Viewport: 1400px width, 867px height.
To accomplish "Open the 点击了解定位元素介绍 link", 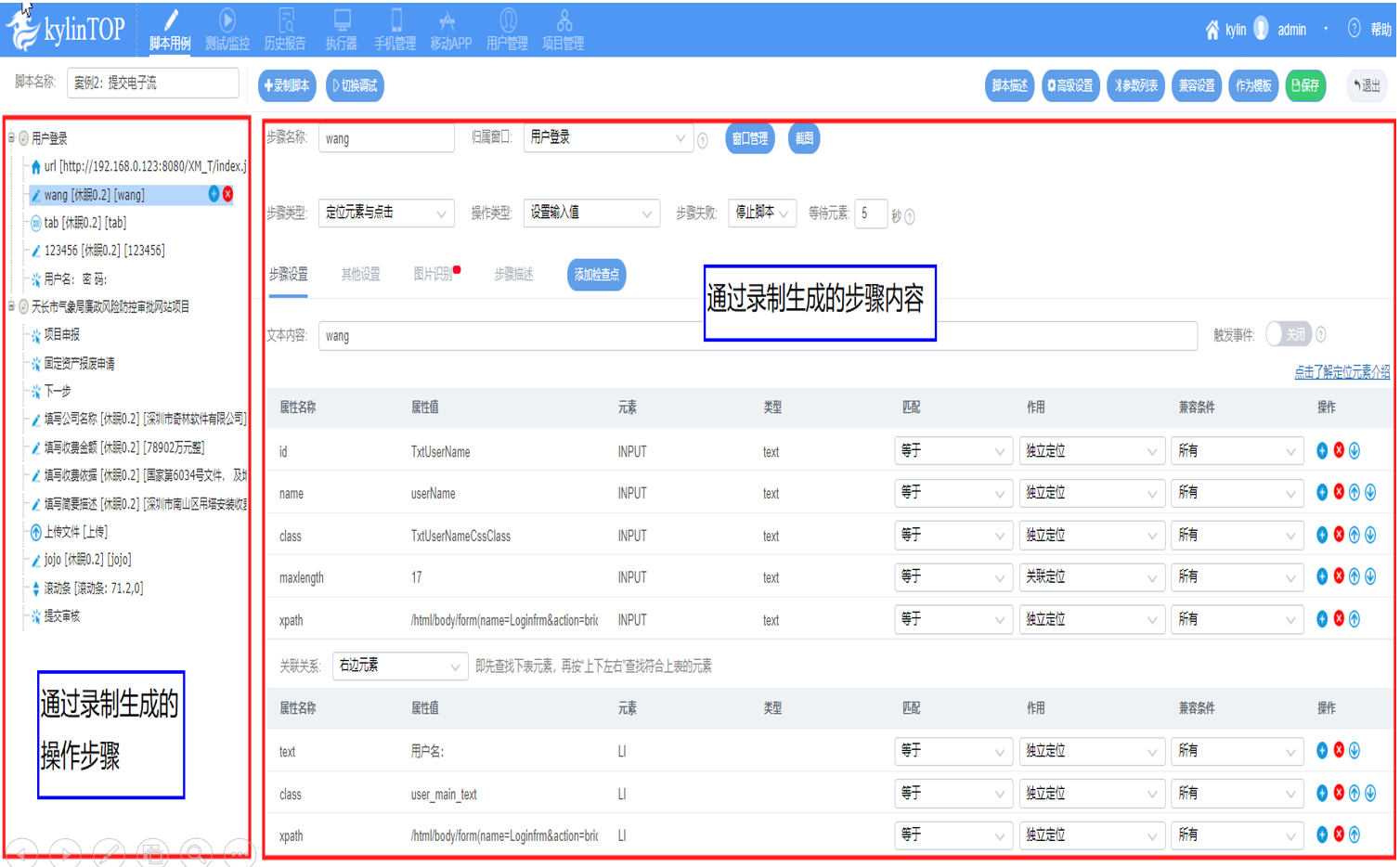I will click(x=1341, y=372).
